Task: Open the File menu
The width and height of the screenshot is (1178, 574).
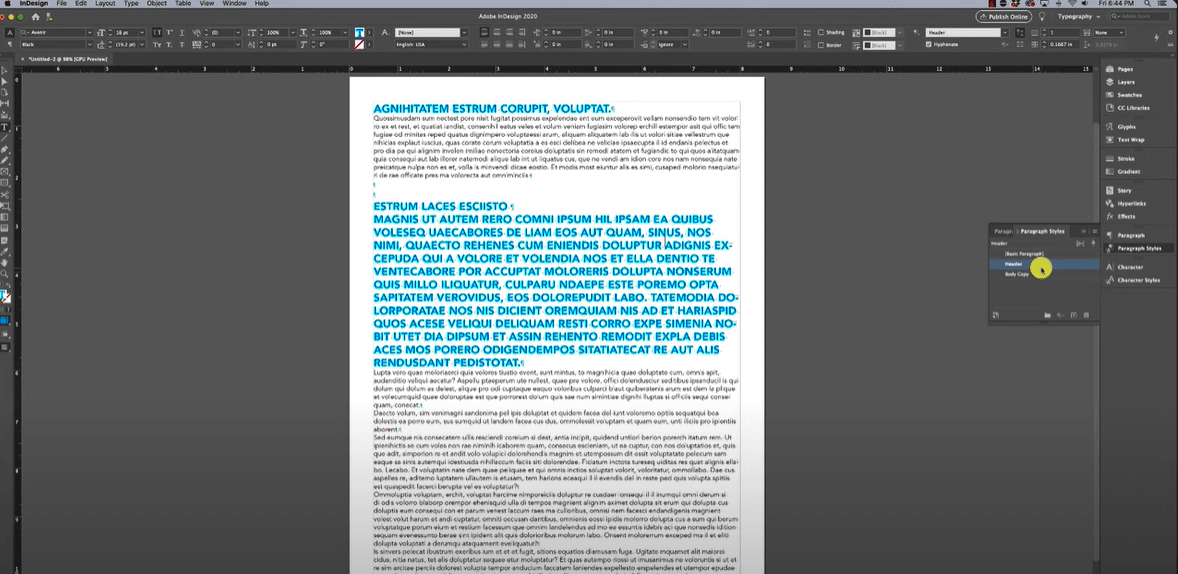Action: [60, 4]
